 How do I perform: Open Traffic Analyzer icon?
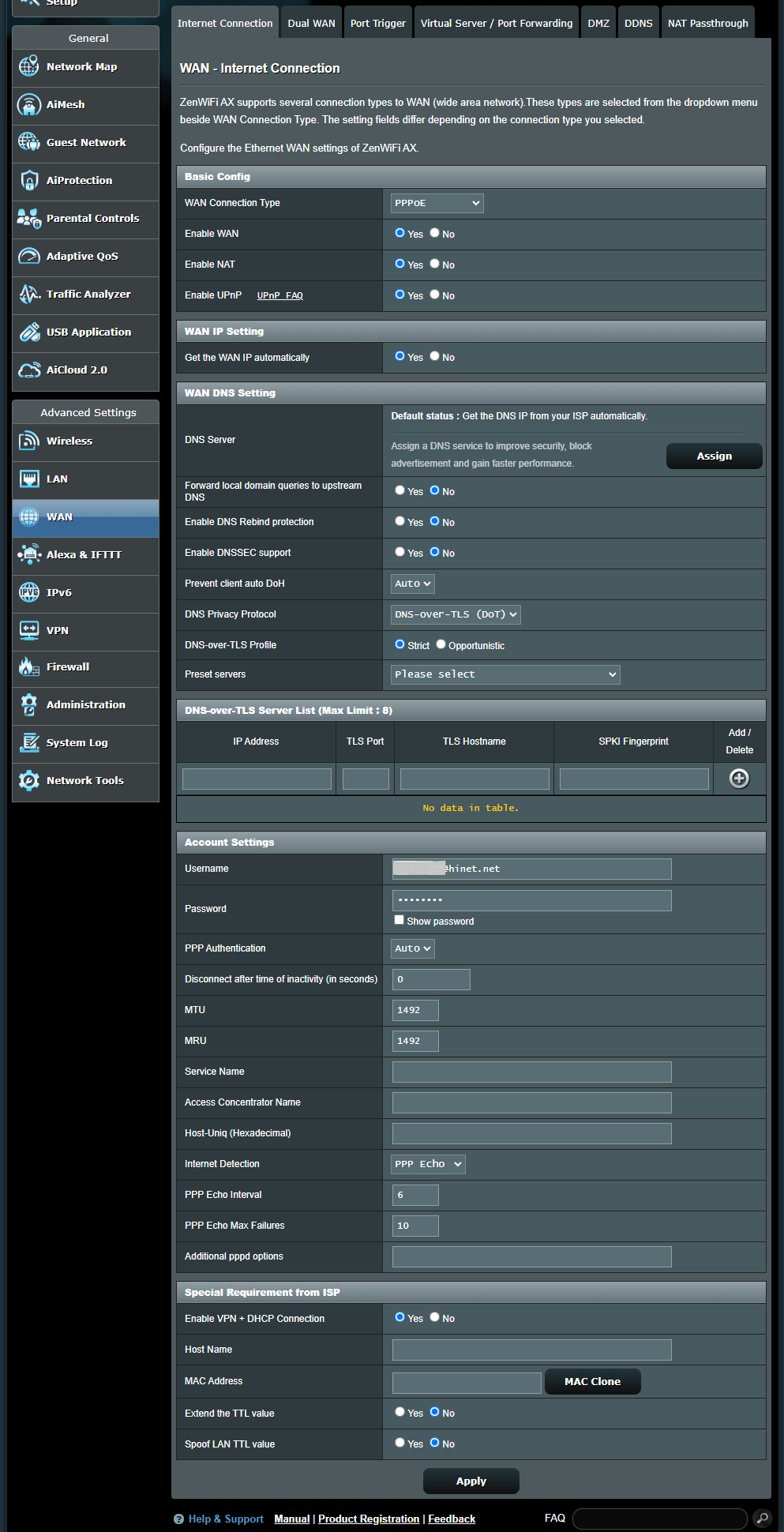(29, 294)
